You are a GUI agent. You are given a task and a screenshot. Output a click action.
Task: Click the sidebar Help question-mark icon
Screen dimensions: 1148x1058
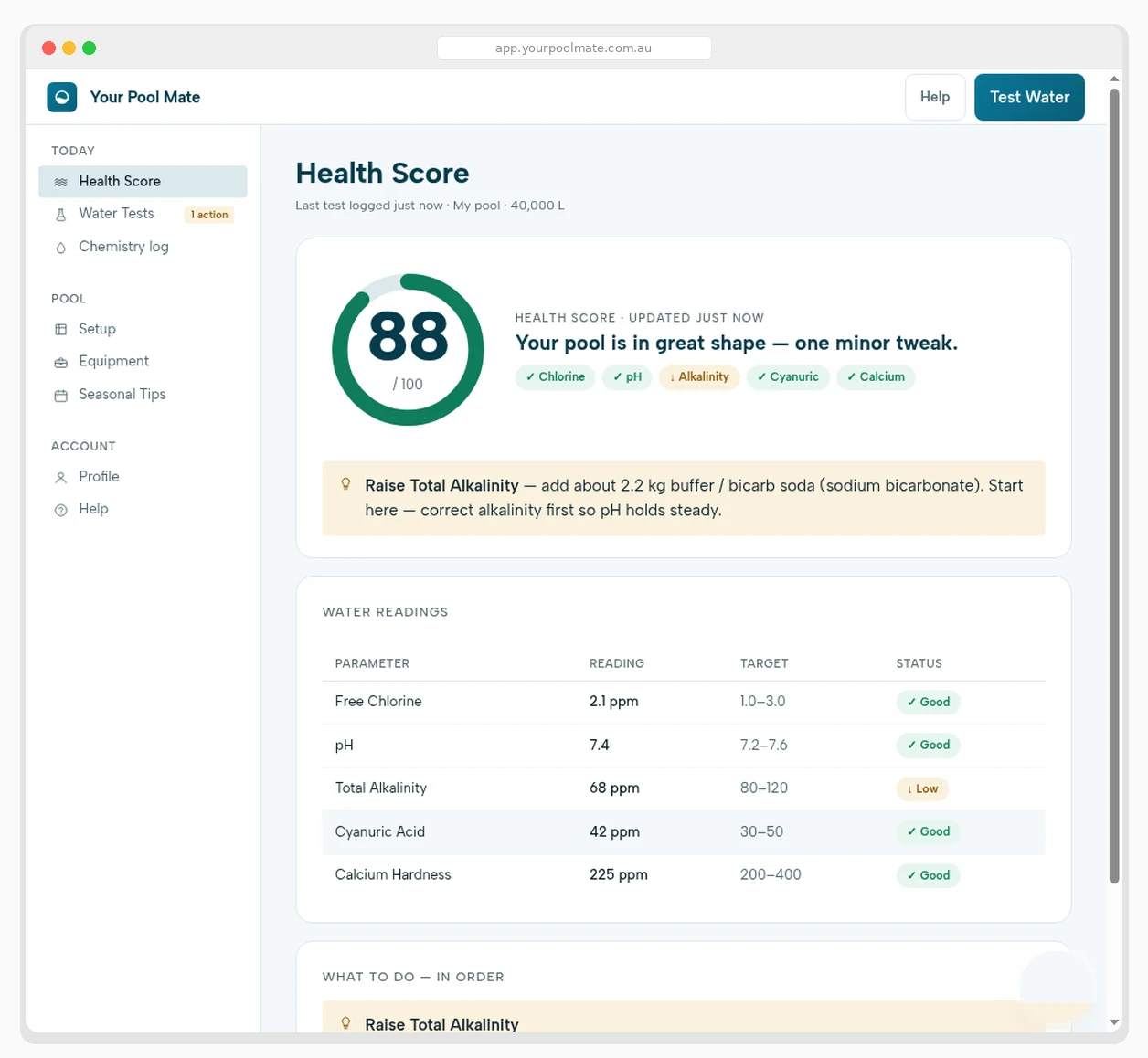point(61,510)
